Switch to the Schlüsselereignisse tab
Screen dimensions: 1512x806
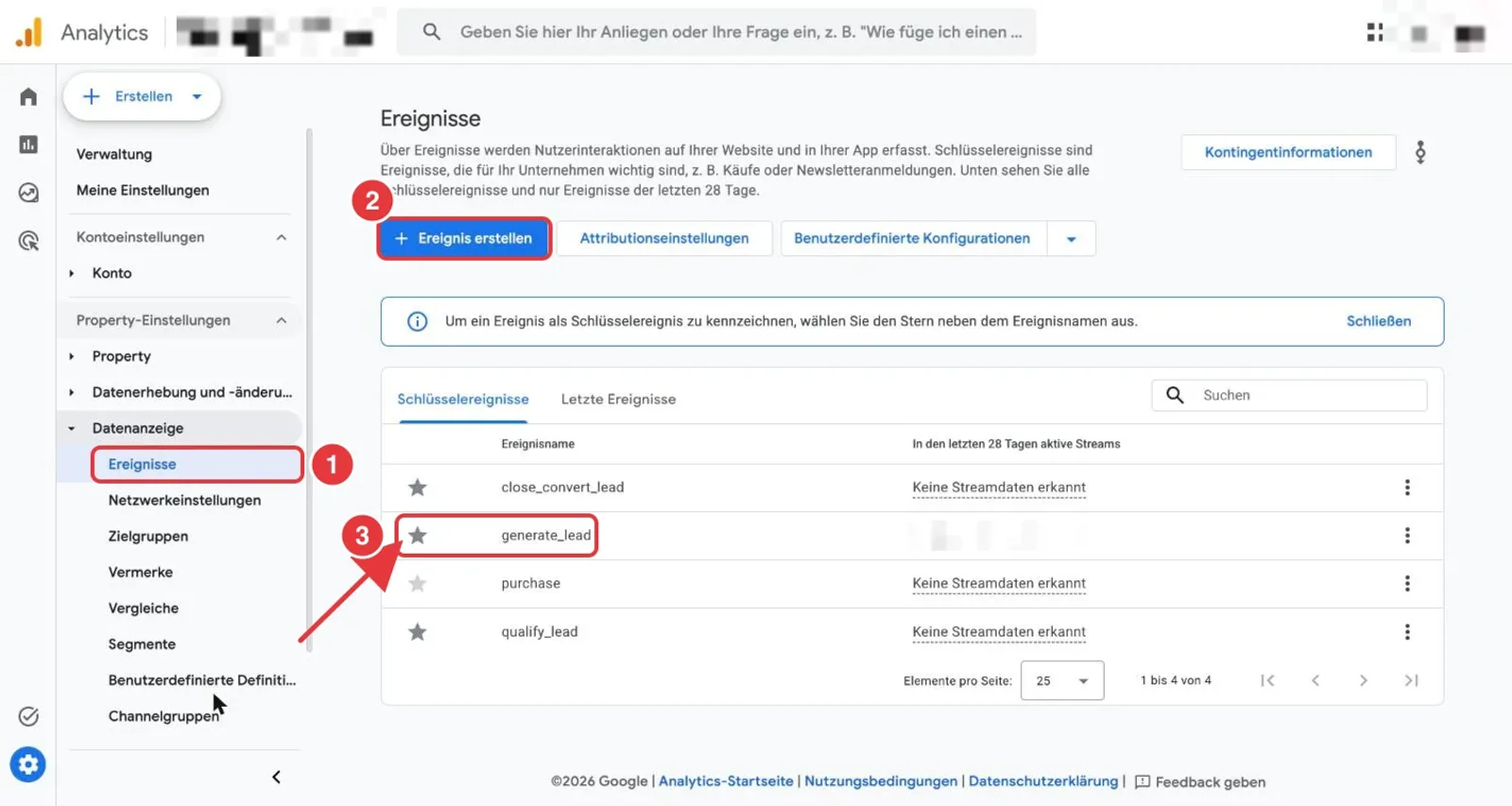pyautogui.click(x=463, y=399)
